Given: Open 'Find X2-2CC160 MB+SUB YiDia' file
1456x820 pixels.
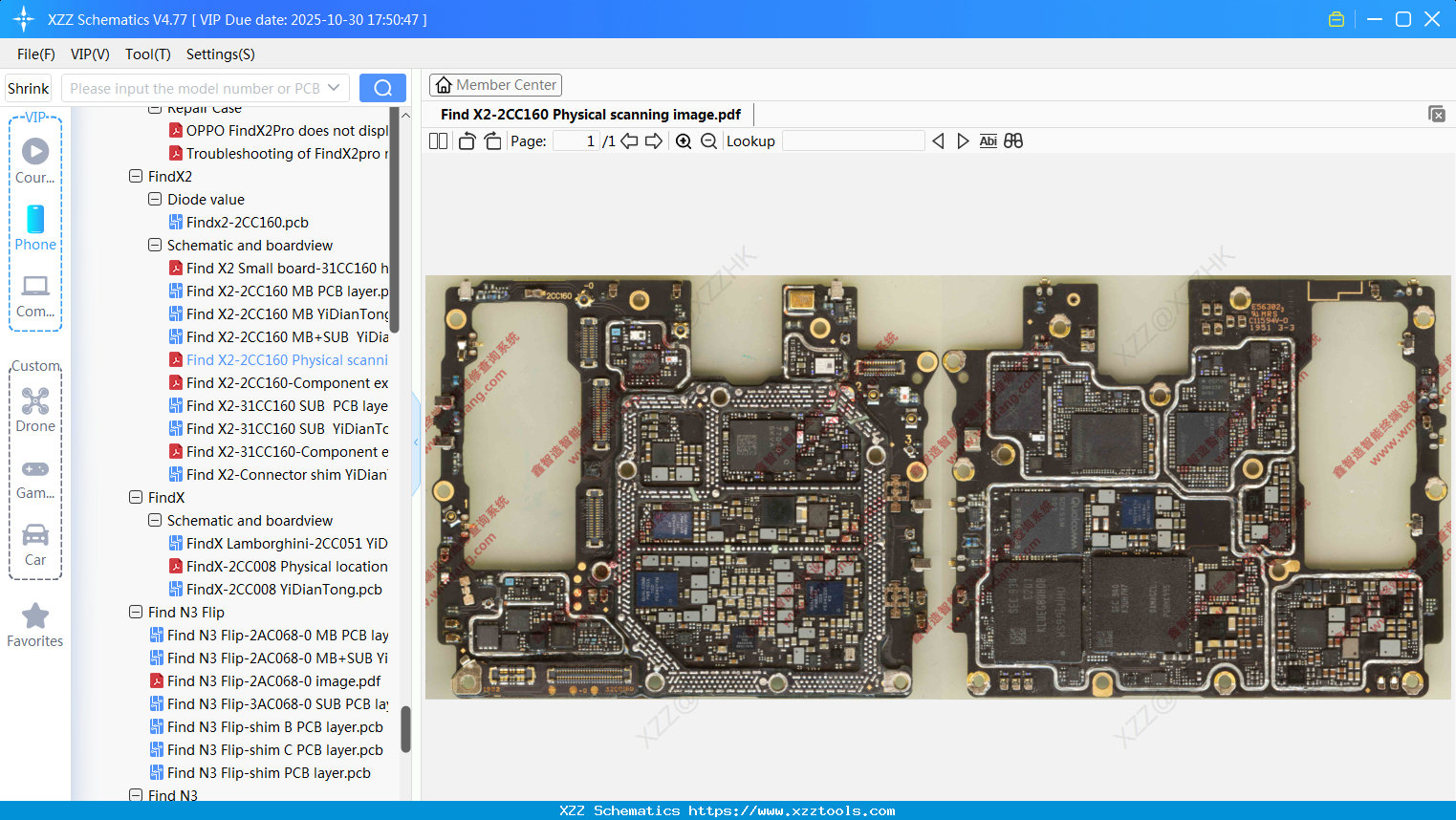Looking at the screenshot, I should click(x=279, y=336).
